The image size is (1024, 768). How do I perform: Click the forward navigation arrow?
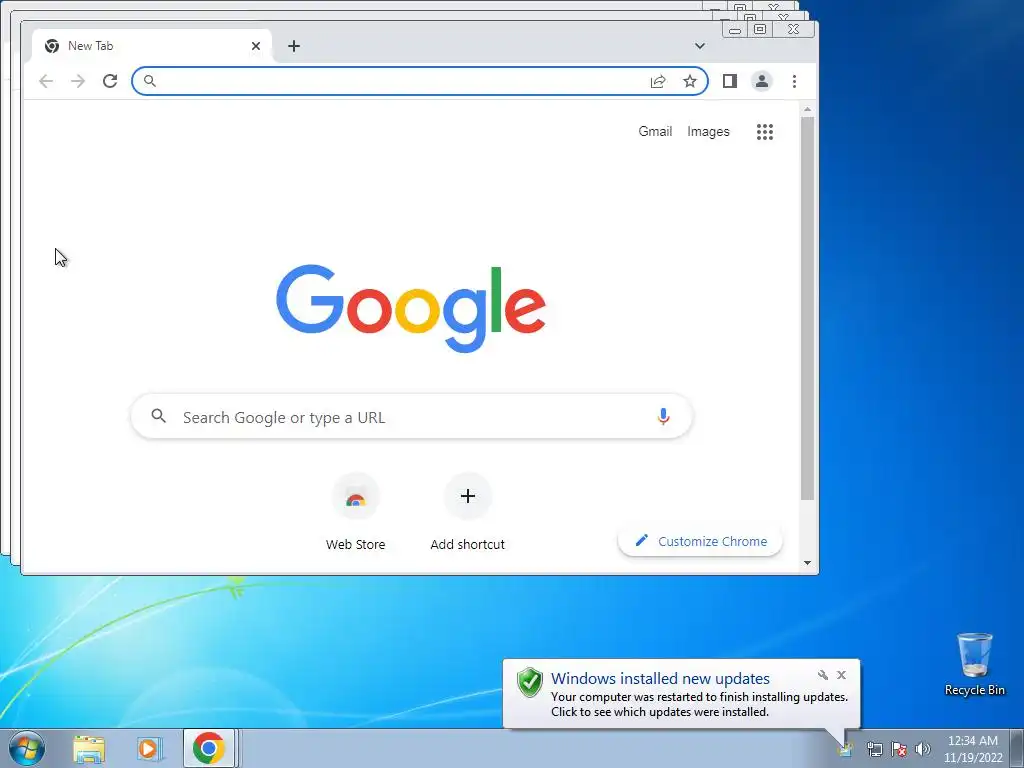tap(78, 81)
